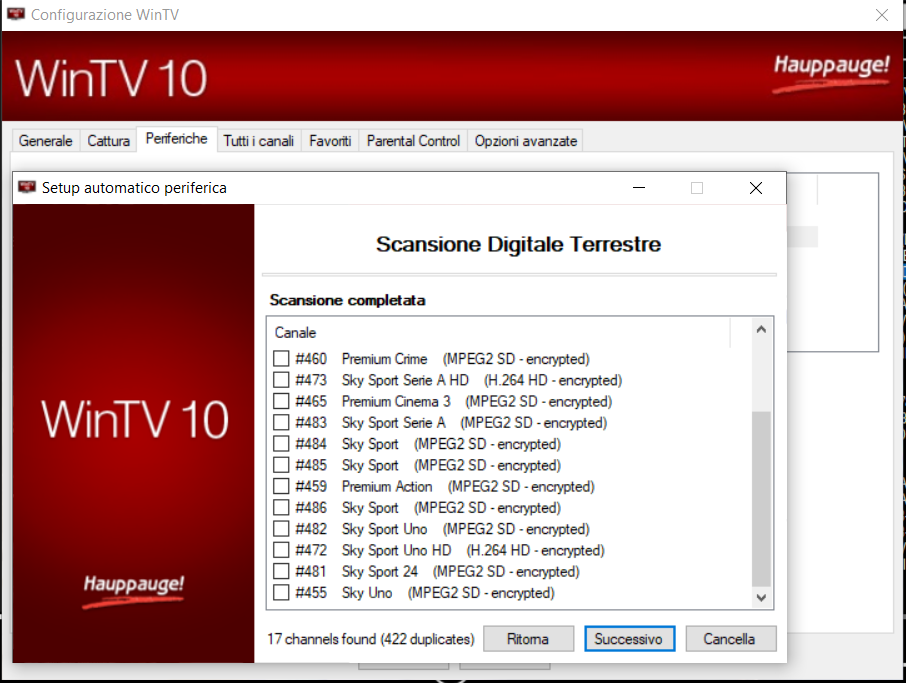Switch to Opzioni avanzate tab
This screenshot has width=906, height=683.
click(x=526, y=141)
